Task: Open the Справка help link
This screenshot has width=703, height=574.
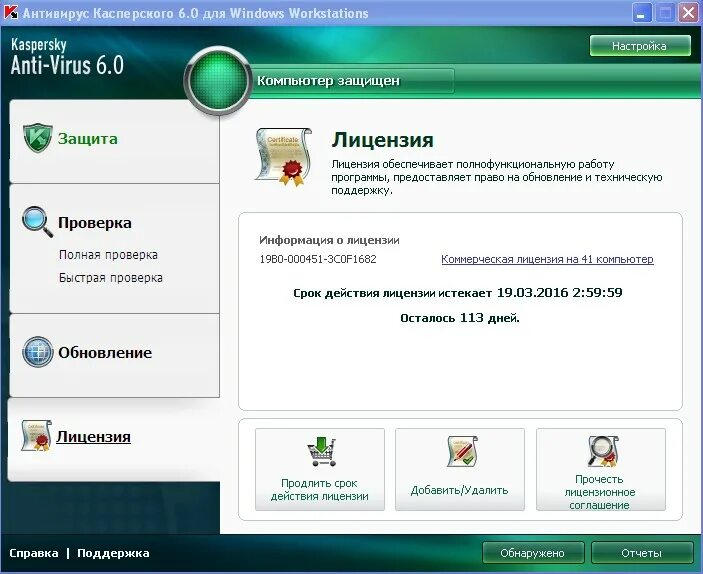Action: pos(34,553)
